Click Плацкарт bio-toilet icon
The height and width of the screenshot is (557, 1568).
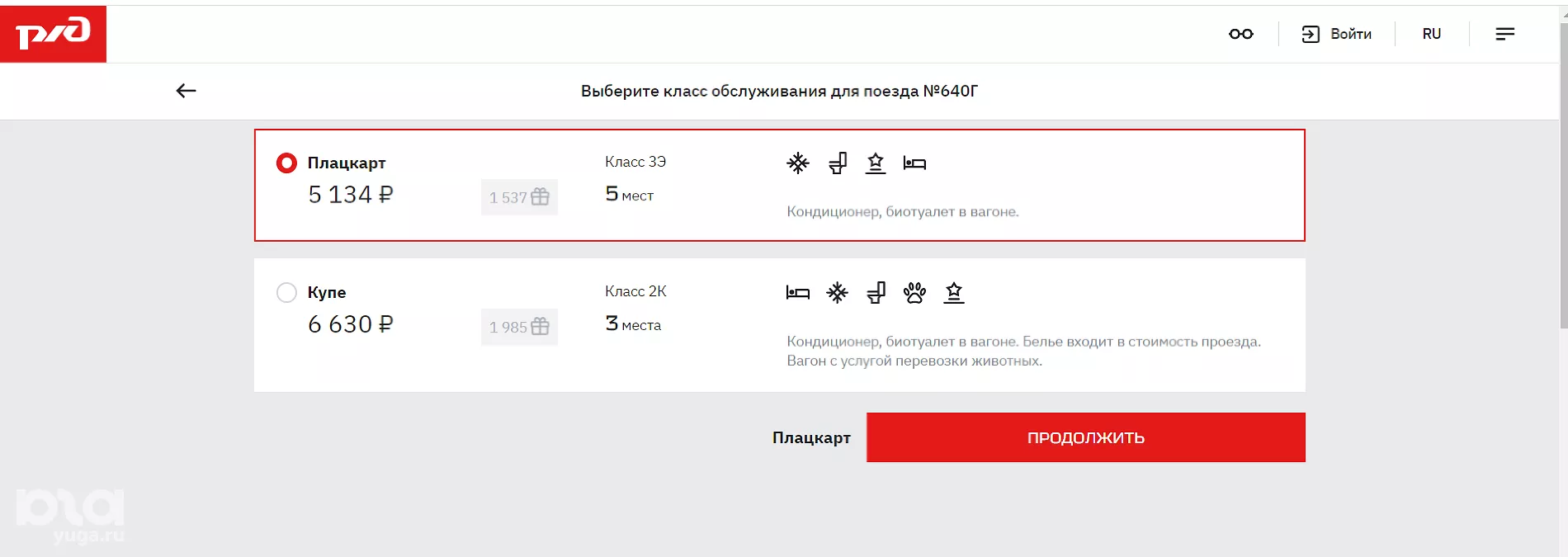point(838,163)
